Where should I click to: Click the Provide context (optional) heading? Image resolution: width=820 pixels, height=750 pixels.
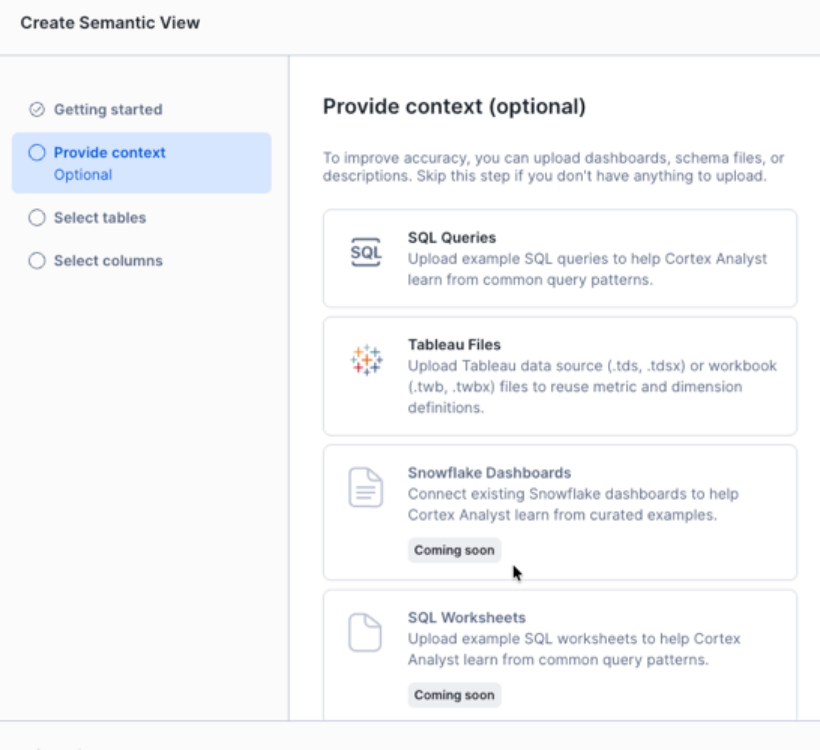click(x=454, y=106)
